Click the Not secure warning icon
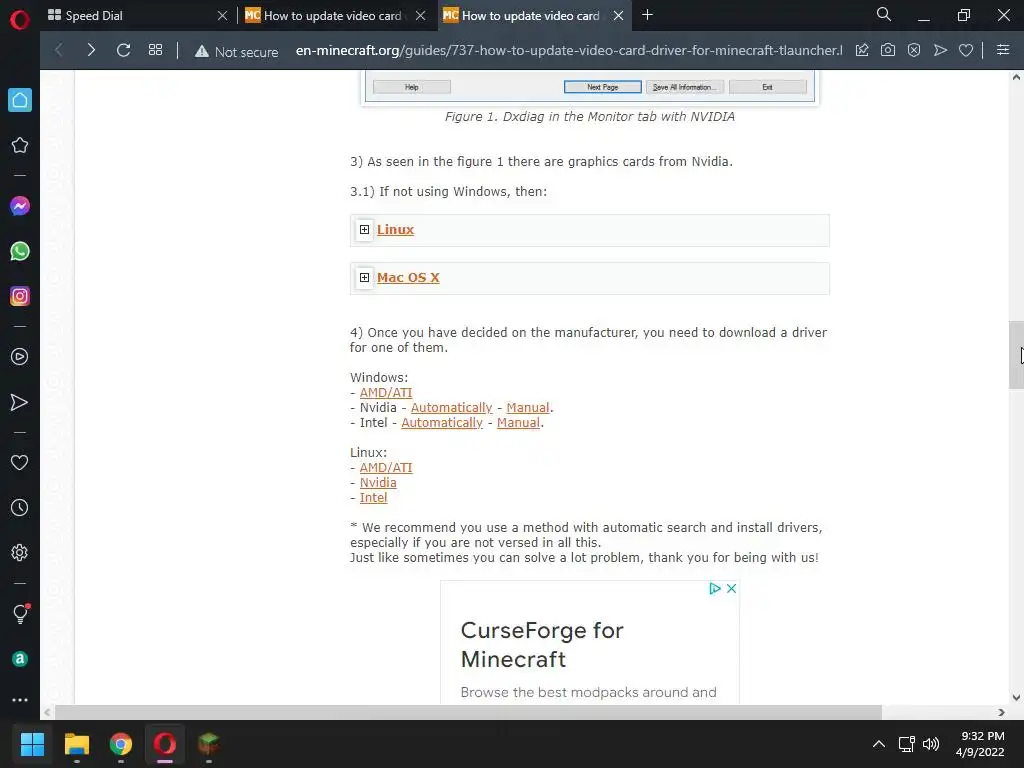1024x768 pixels. [x=202, y=51]
